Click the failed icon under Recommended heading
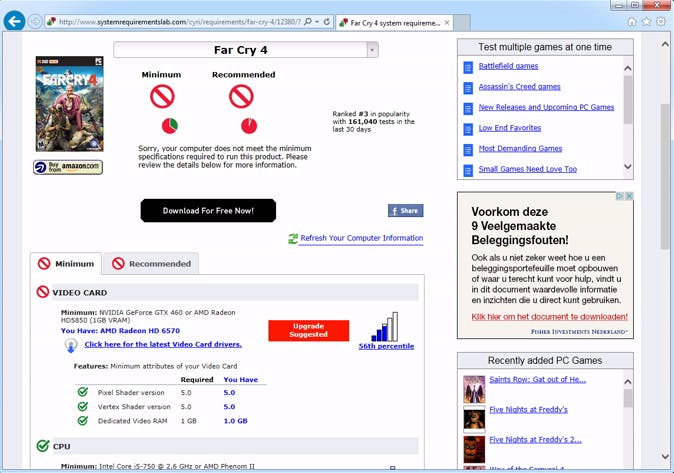This screenshot has height=473, width=674. point(241,96)
